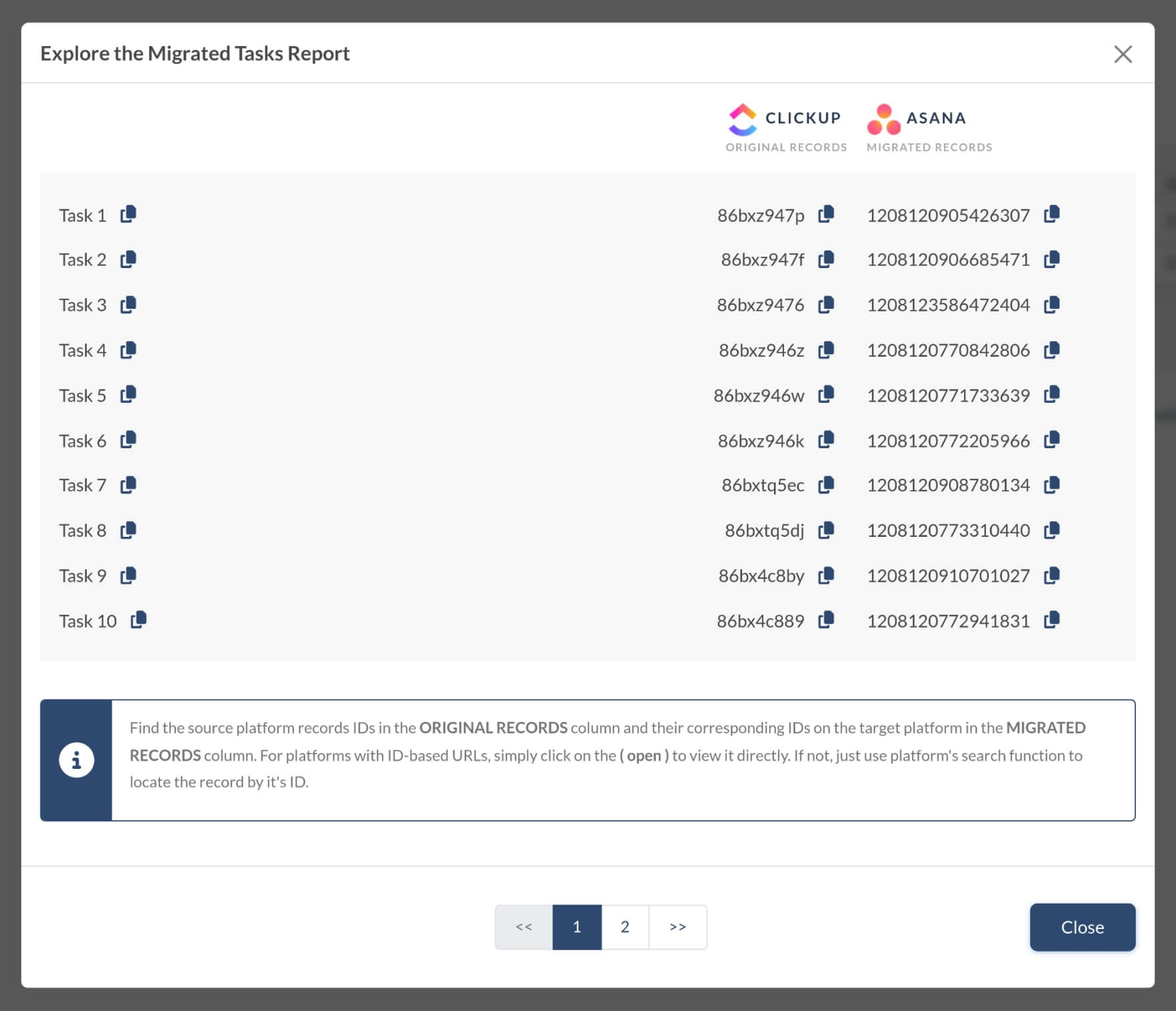Dismiss the dialog with the X icon
This screenshot has height=1011, width=1176.
click(x=1123, y=54)
